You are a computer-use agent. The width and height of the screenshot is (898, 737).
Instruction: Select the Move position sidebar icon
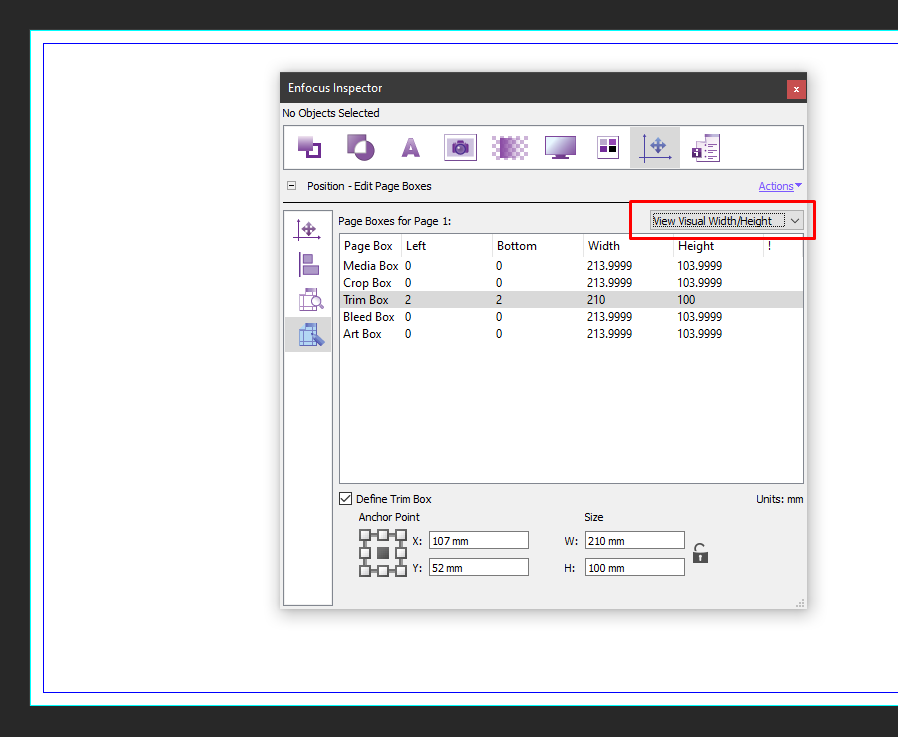308,230
